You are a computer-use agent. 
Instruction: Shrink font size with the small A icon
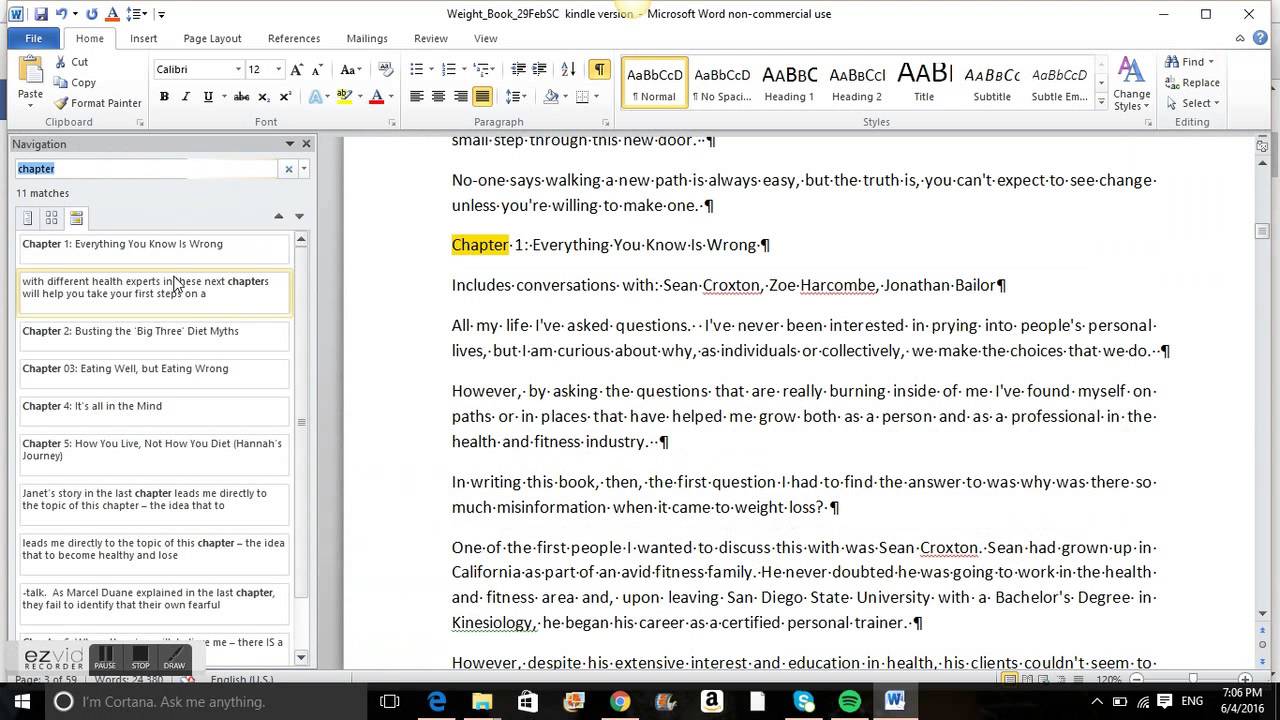tap(316, 69)
